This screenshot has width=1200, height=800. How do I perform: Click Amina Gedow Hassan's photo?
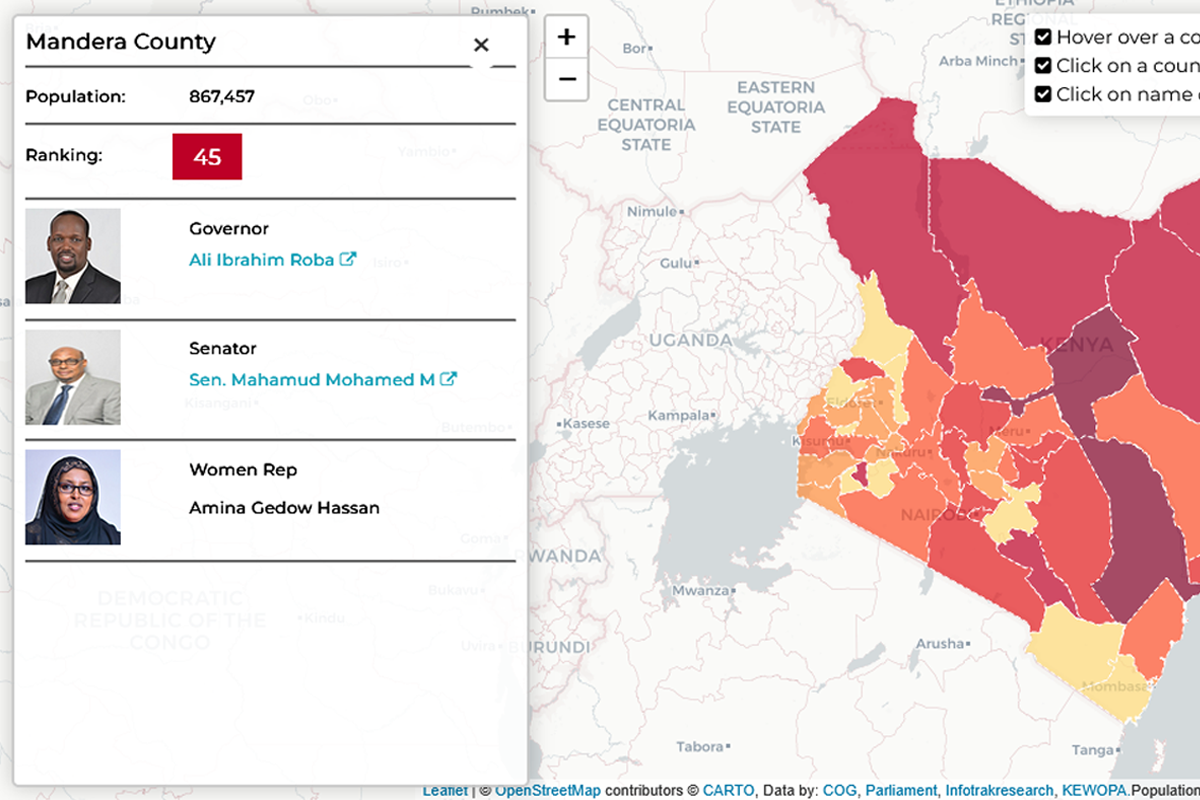click(73, 495)
